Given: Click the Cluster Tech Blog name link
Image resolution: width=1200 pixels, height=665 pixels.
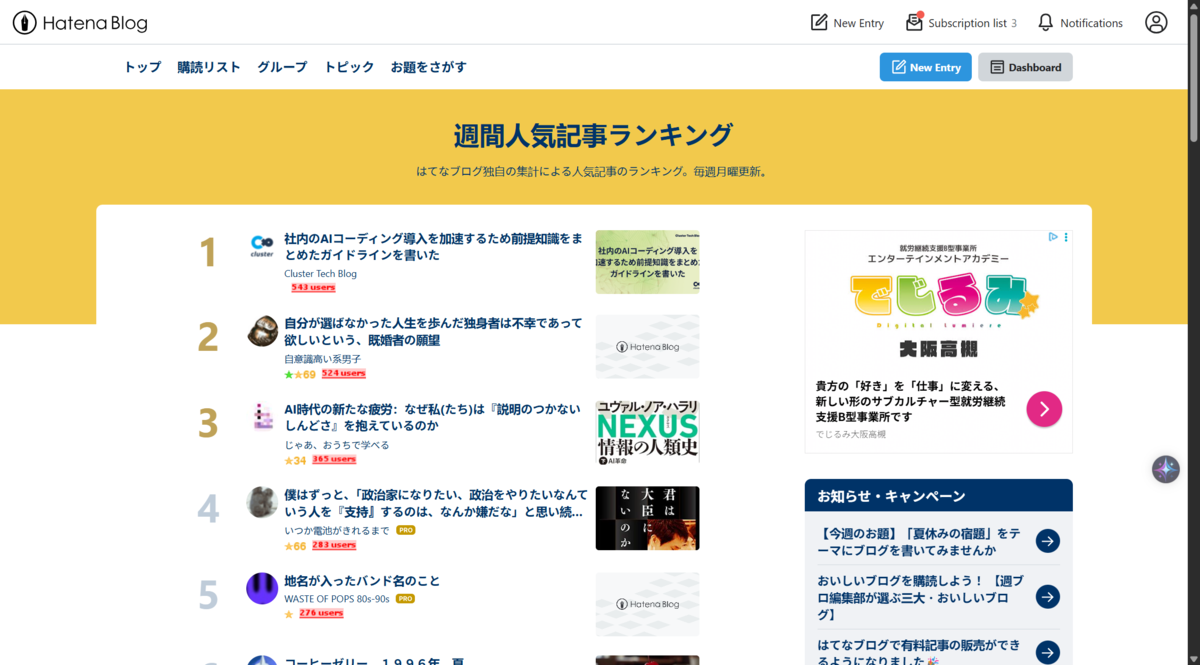Looking at the screenshot, I should point(320,274).
